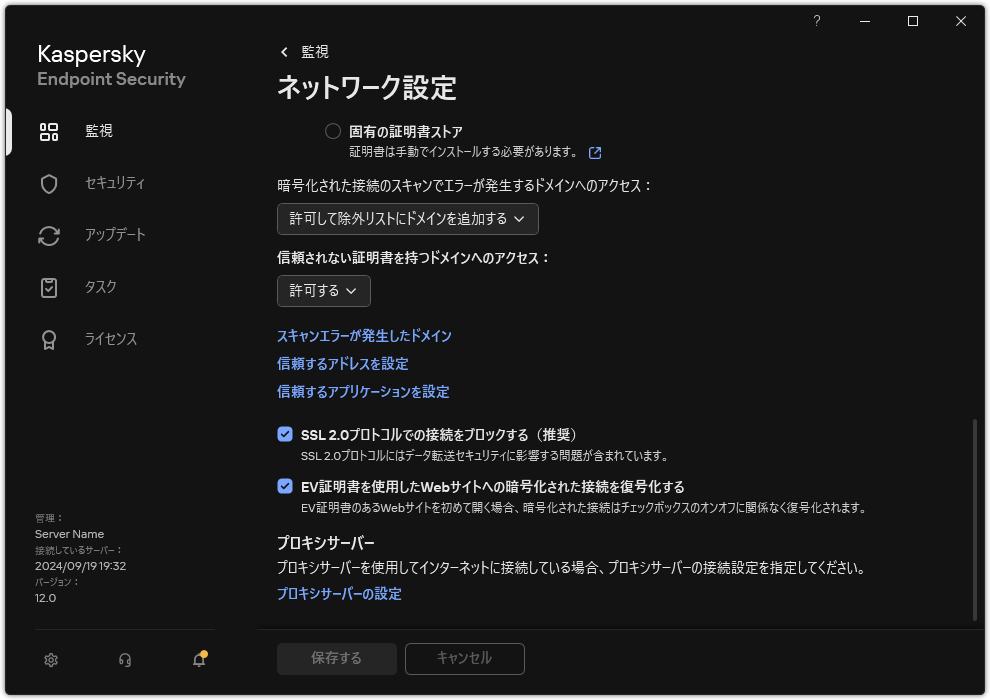Open the アップデート section icon
990x700 pixels.
click(x=49, y=235)
